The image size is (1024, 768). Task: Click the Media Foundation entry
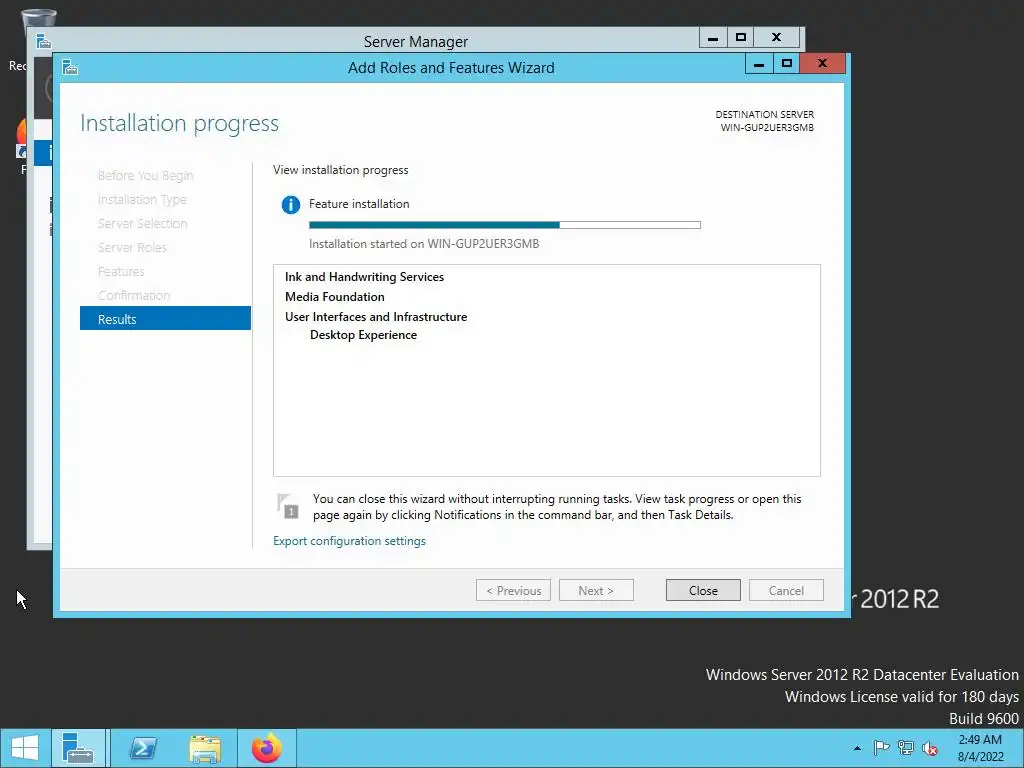tap(334, 296)
